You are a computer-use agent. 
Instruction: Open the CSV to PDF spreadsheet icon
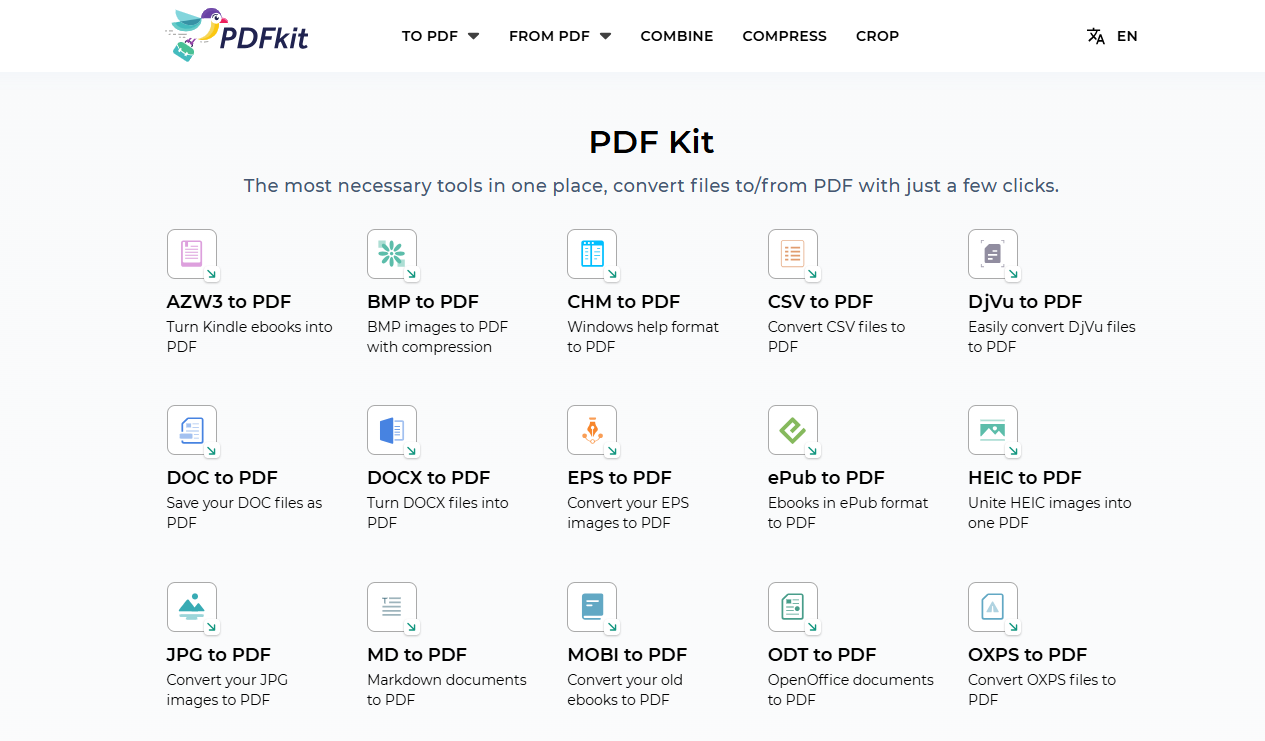(793, 254)
